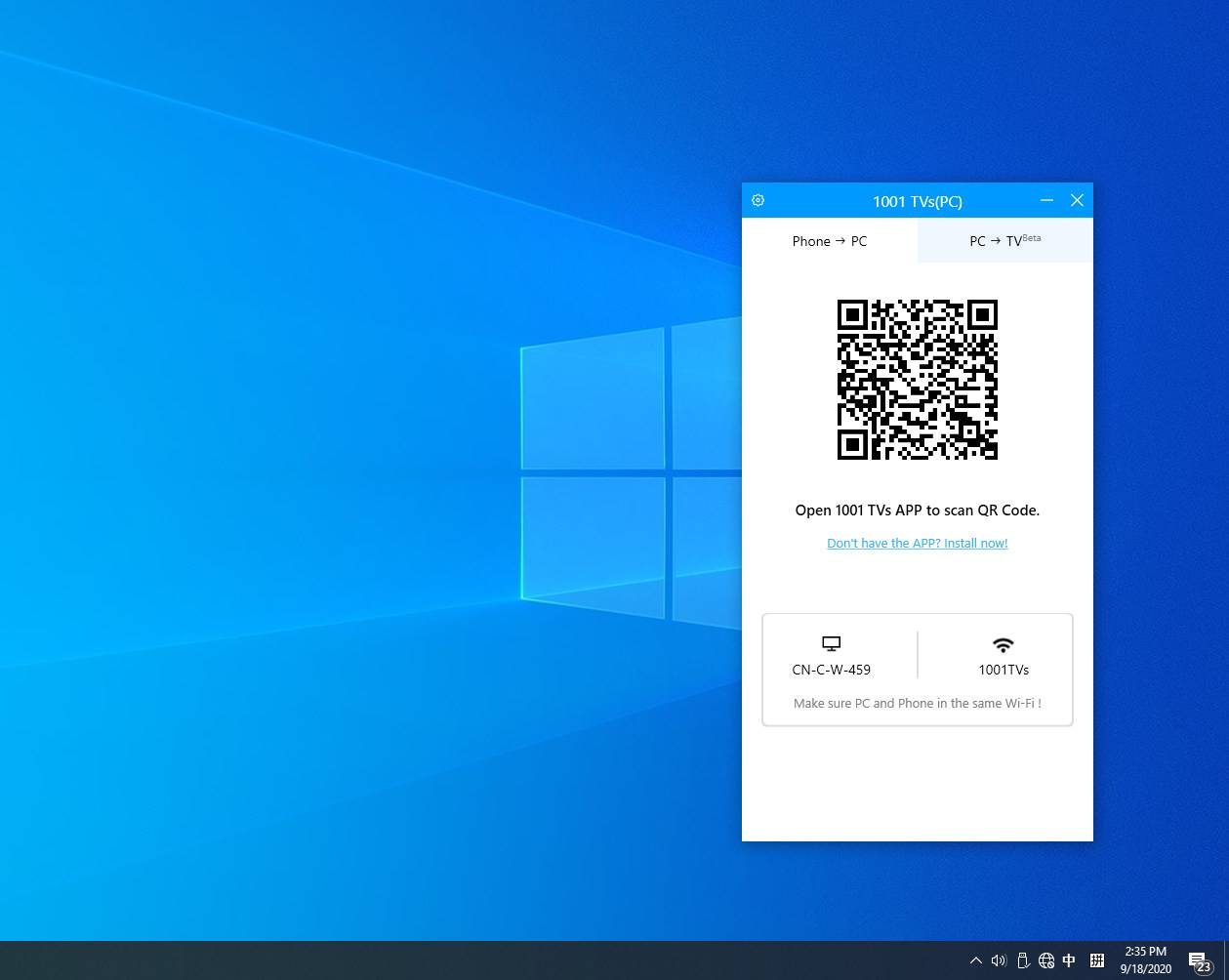Switch to the PC → TV Beta tab
The image size is (1229, 980).
tap(1005, 241)
